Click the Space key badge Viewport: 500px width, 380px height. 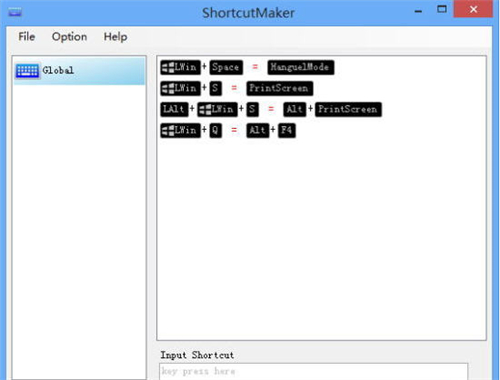[226, 67]
